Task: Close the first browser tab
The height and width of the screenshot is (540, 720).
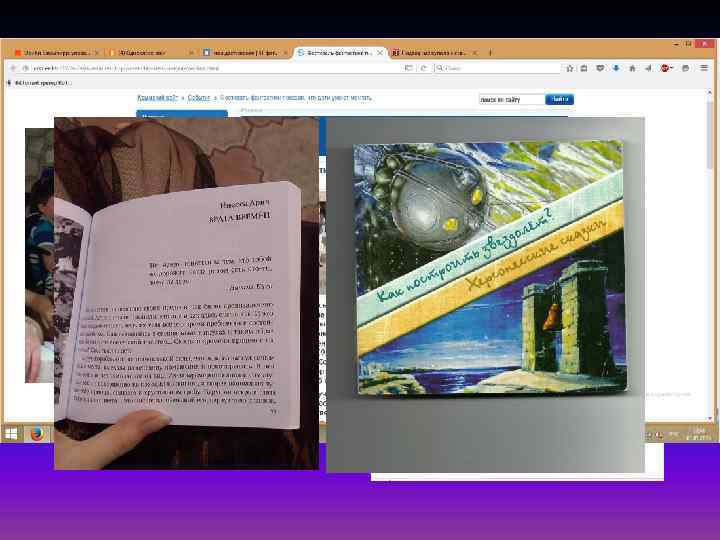Action: click(96, 53)
